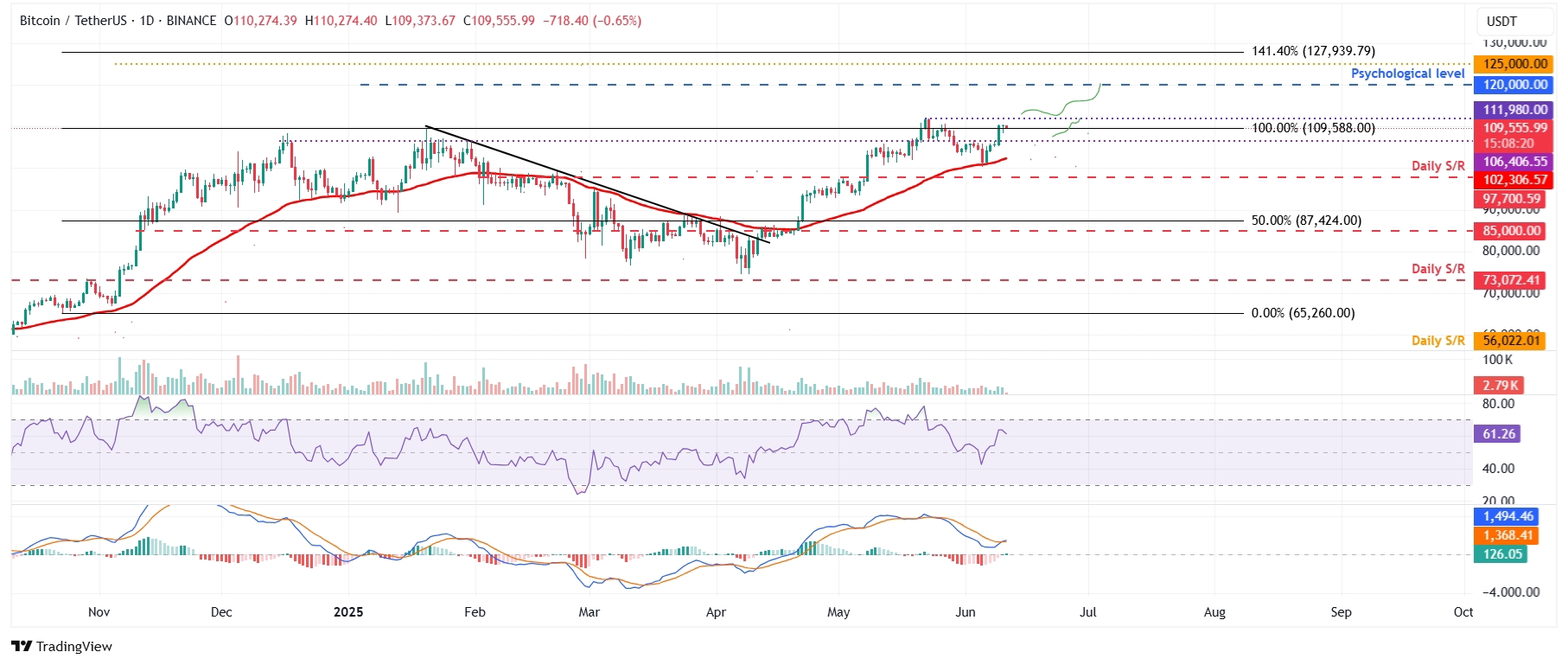Click the Jun label on time axis

click(x=966, y=612)
